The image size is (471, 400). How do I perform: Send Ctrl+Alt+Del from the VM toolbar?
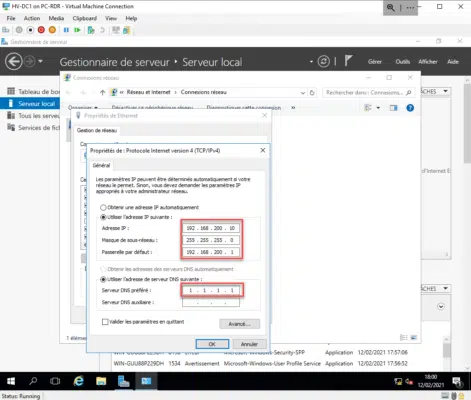click(6, 30)
